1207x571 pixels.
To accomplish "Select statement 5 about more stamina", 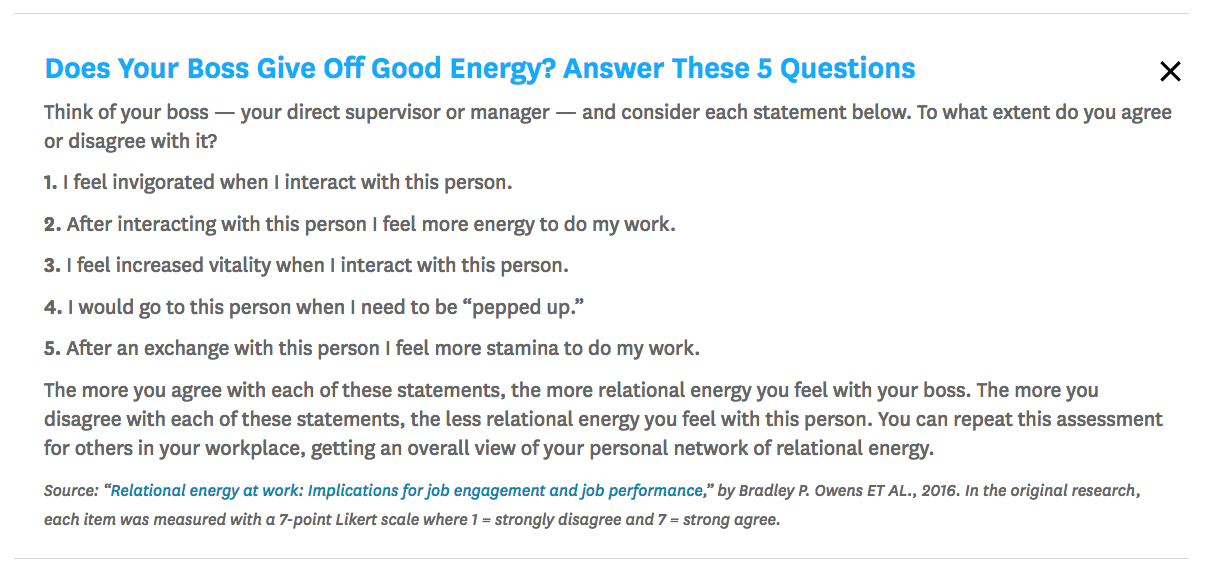I will (372, 349).
